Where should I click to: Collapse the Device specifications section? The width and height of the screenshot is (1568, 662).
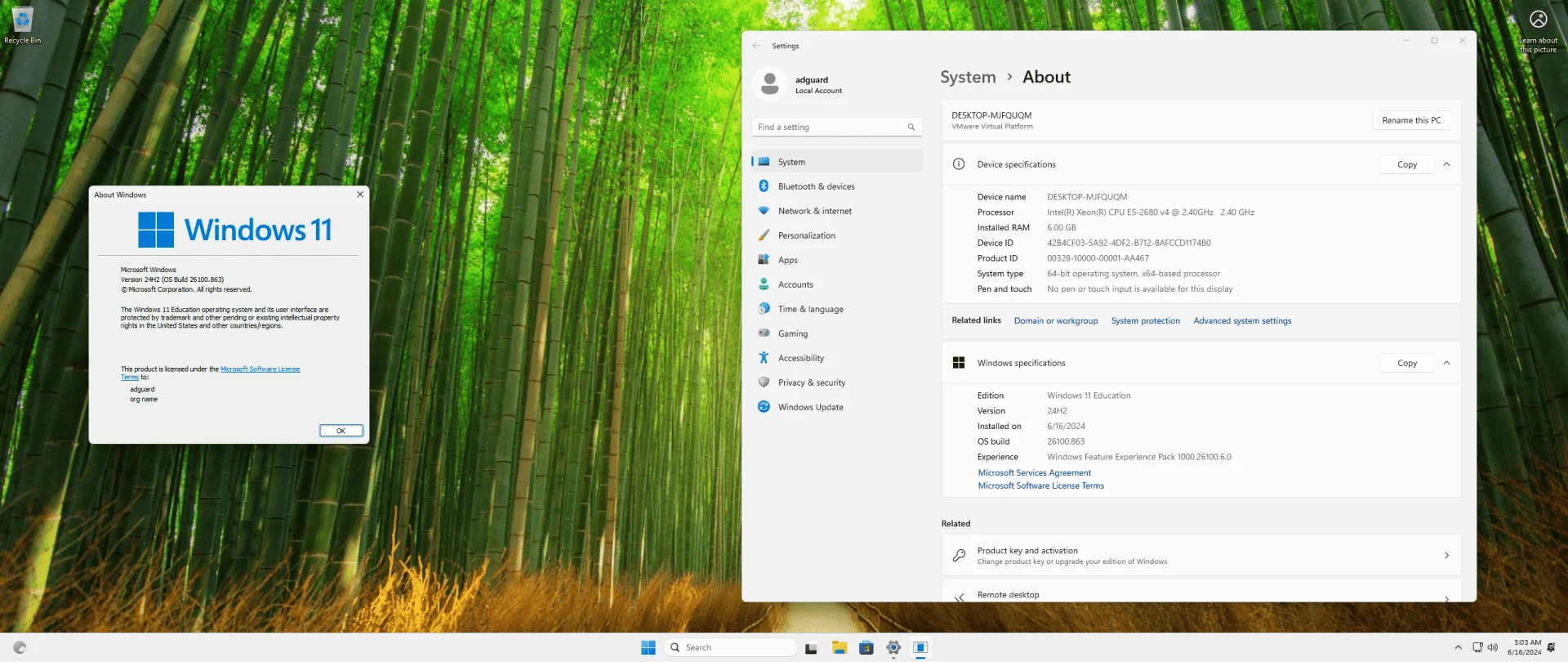click(1446, 164)
